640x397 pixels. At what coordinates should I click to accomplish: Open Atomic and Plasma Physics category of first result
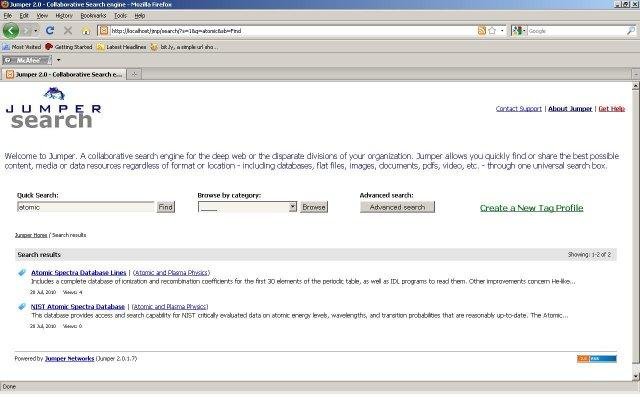171,273
